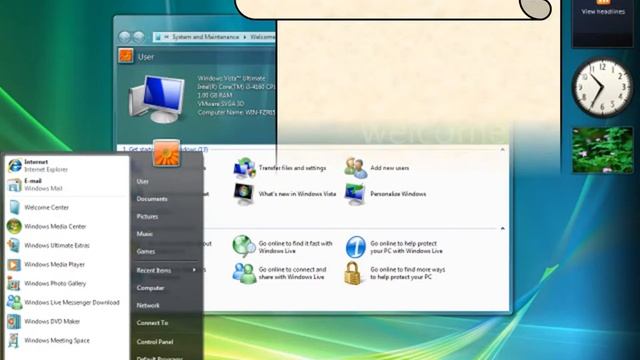Click Windows Vista Ultimate text in Welcome Center
This screenshot has height=360, width=640.
231,78
